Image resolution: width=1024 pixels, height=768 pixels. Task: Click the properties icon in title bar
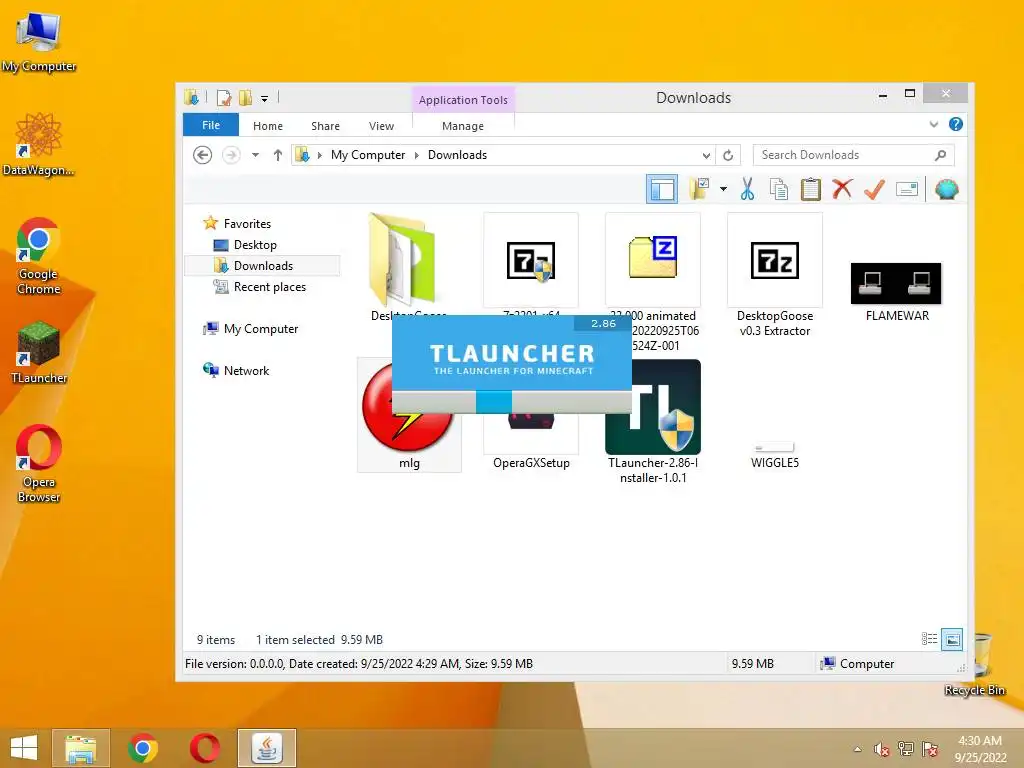223,98
